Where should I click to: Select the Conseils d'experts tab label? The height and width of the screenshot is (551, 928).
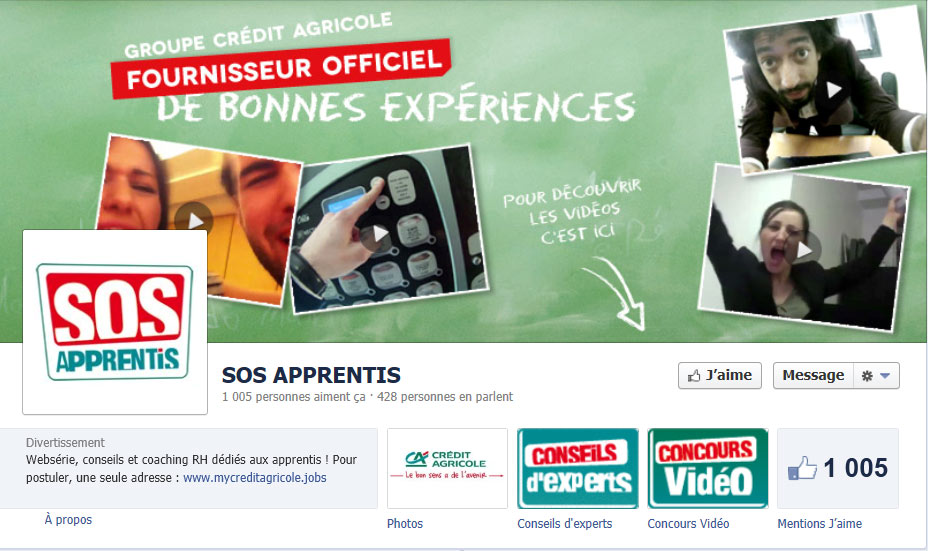pyautogui.click(x=565, y=523)
